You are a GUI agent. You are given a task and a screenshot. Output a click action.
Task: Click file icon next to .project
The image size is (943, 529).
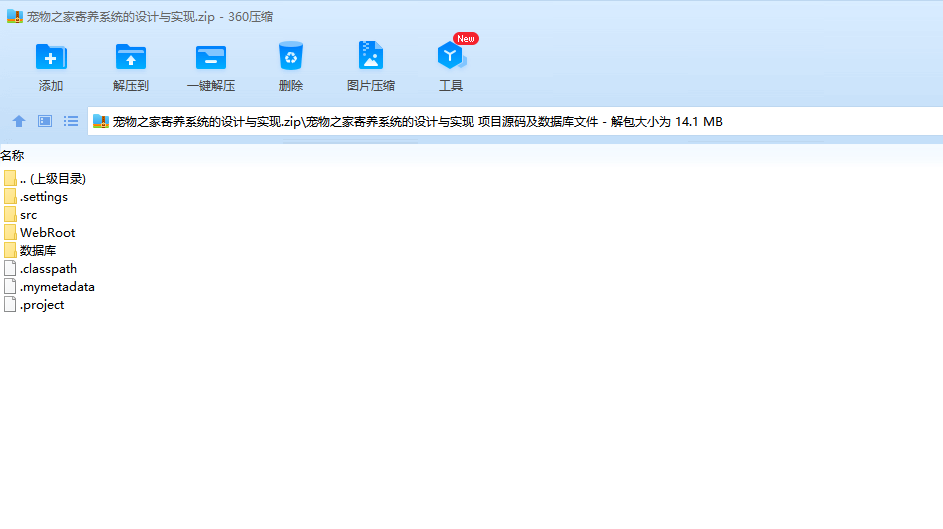[x=10, y=305]
